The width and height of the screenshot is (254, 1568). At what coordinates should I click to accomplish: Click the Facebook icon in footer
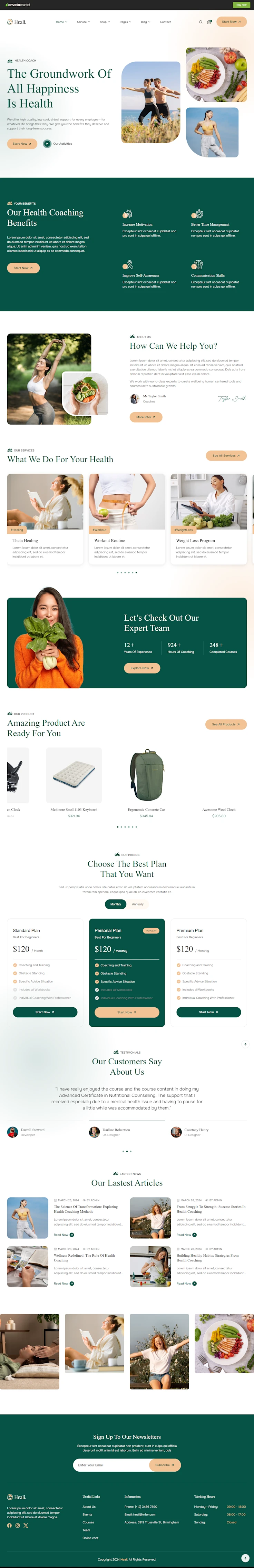9,1526
